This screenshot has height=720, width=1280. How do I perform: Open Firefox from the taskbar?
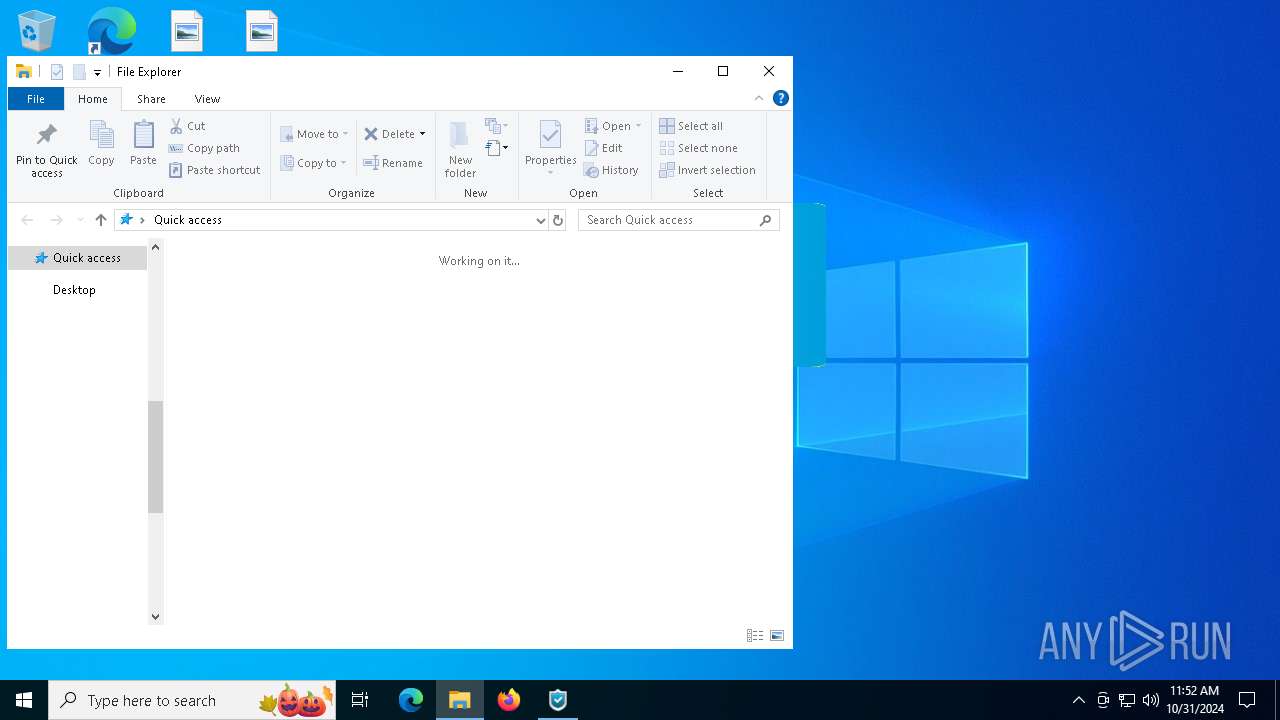tap(509, 700)
